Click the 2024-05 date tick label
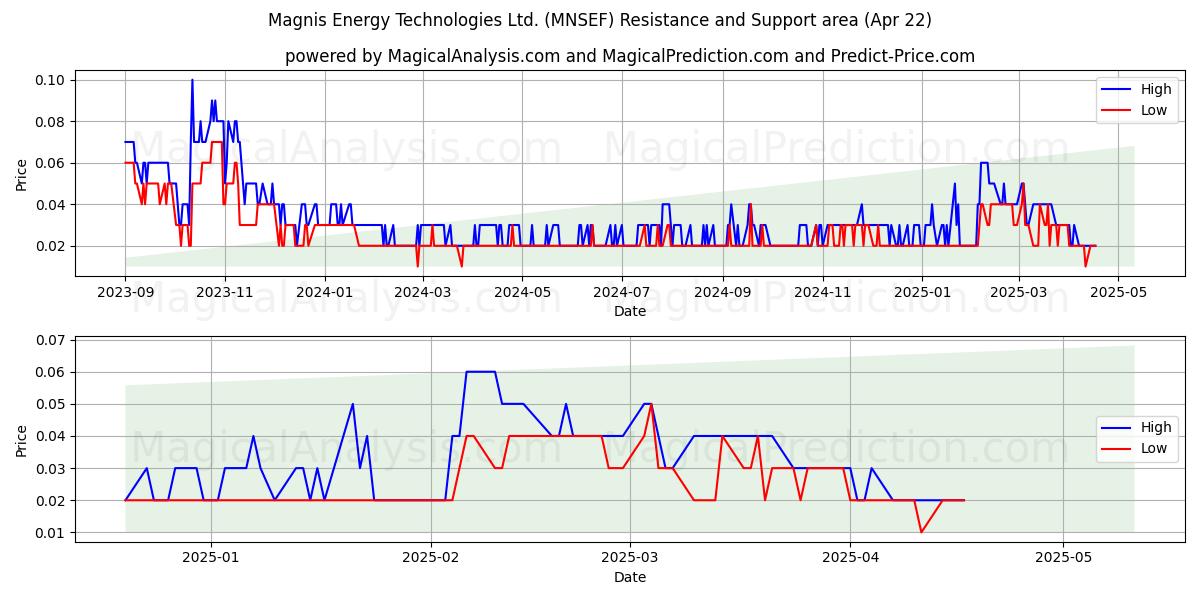The width and height of the screenshot is (1200, 600). point(522,293)
